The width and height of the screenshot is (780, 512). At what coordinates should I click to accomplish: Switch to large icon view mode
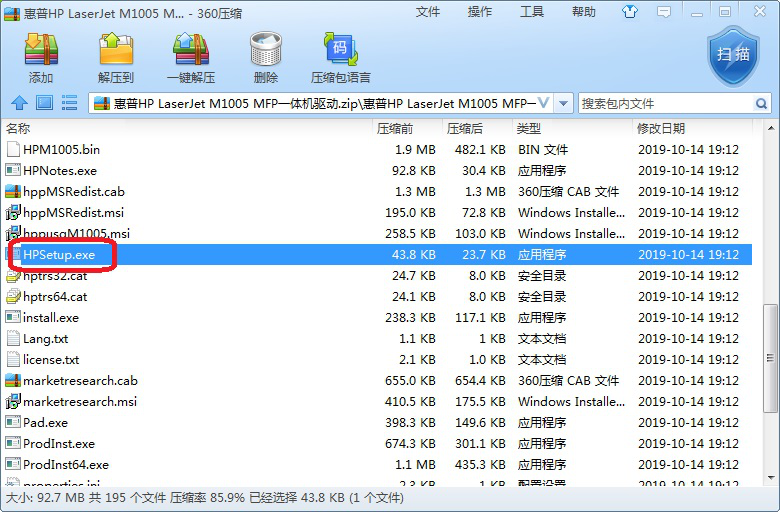[x=44, y=103]
